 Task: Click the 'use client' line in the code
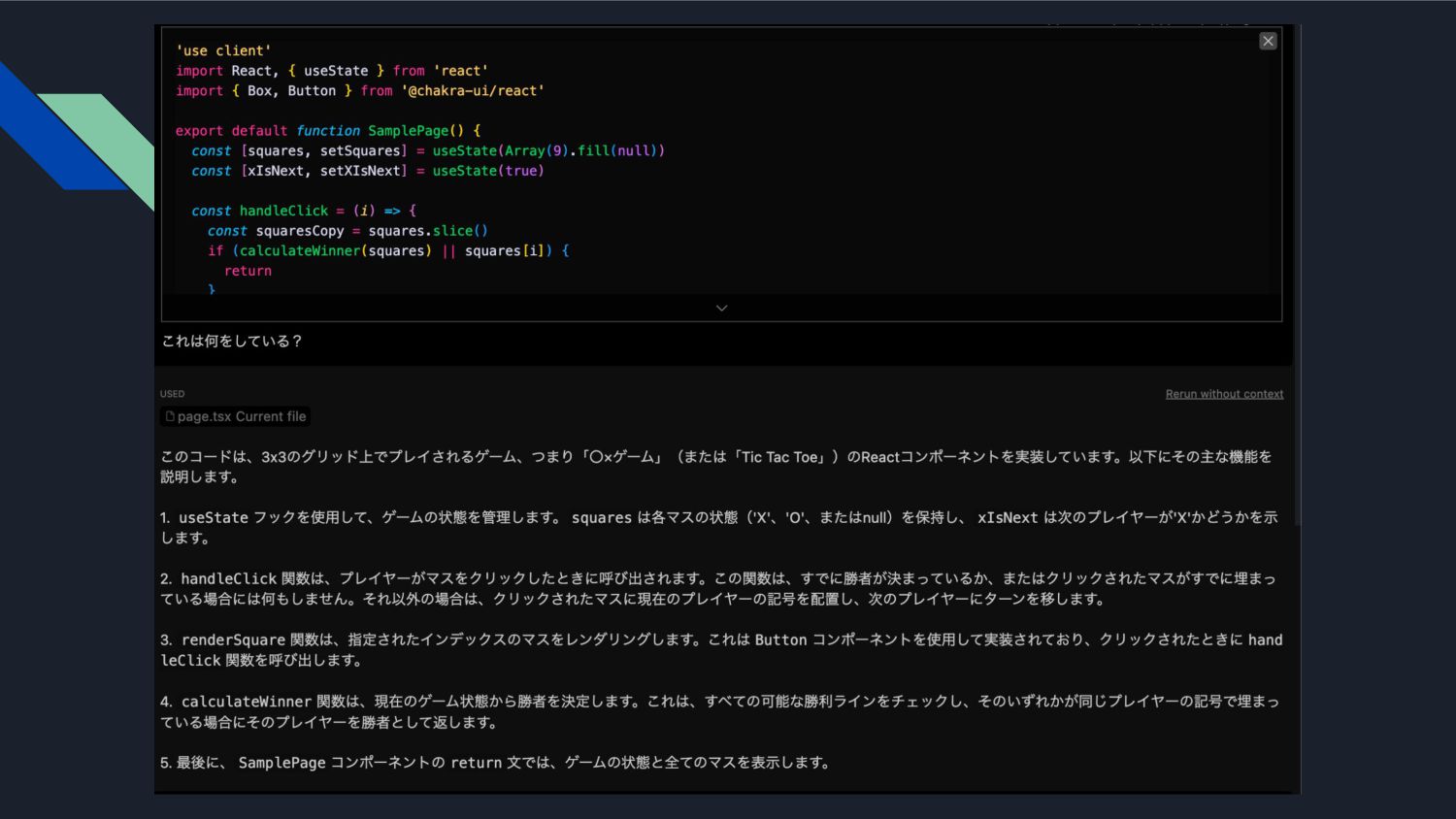pyautogui.click(x=223, y=50)
